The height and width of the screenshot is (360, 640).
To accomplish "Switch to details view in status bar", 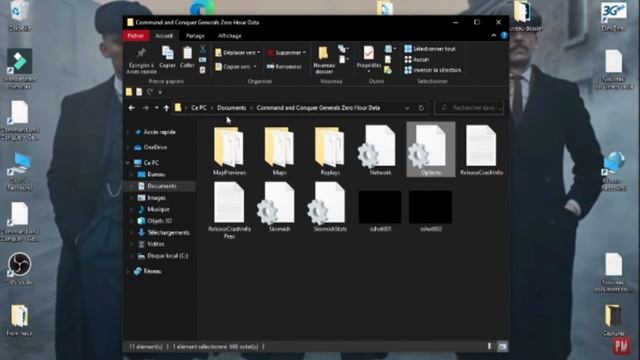I will [490, 347].
